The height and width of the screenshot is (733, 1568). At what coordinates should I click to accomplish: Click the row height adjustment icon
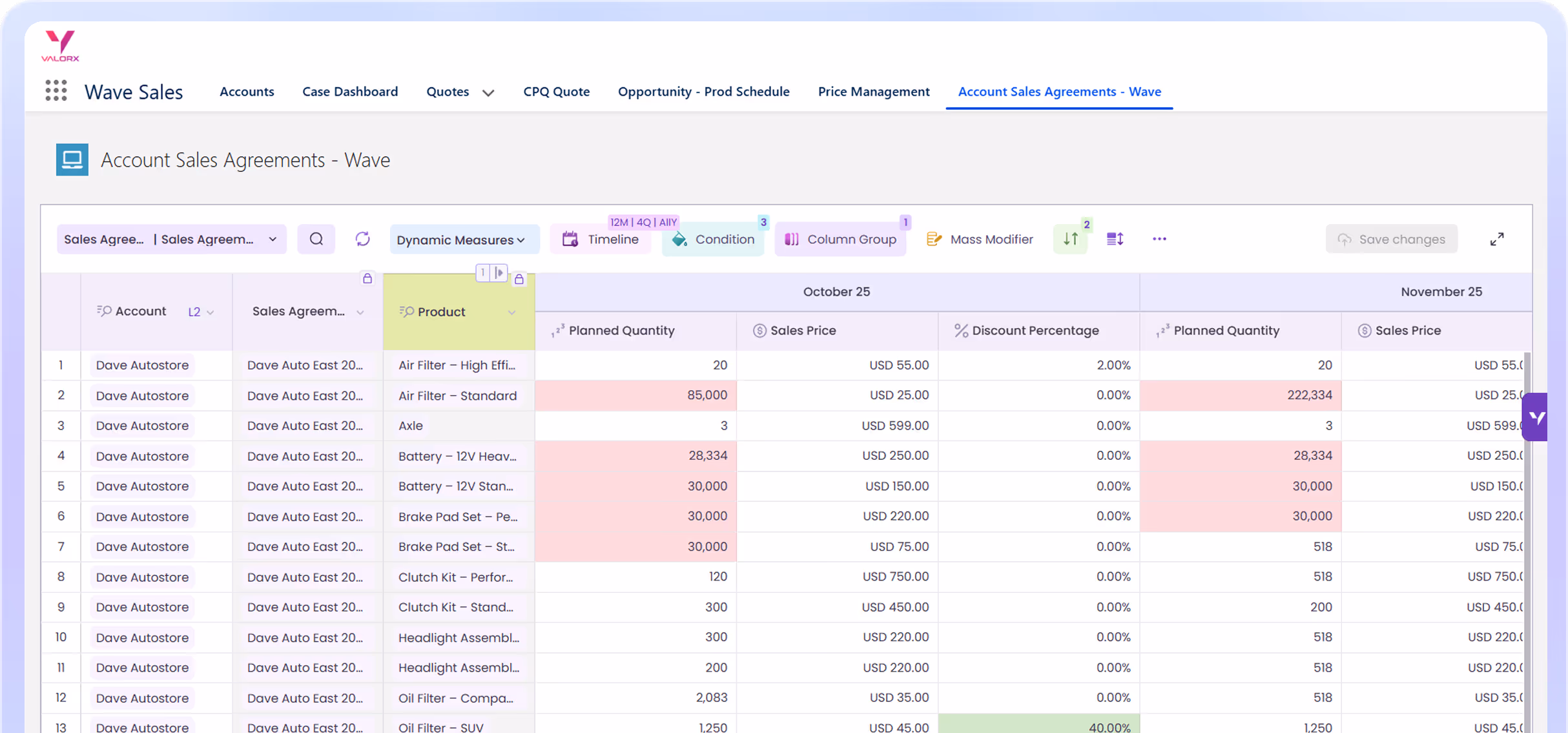[x=1114, y=239]
